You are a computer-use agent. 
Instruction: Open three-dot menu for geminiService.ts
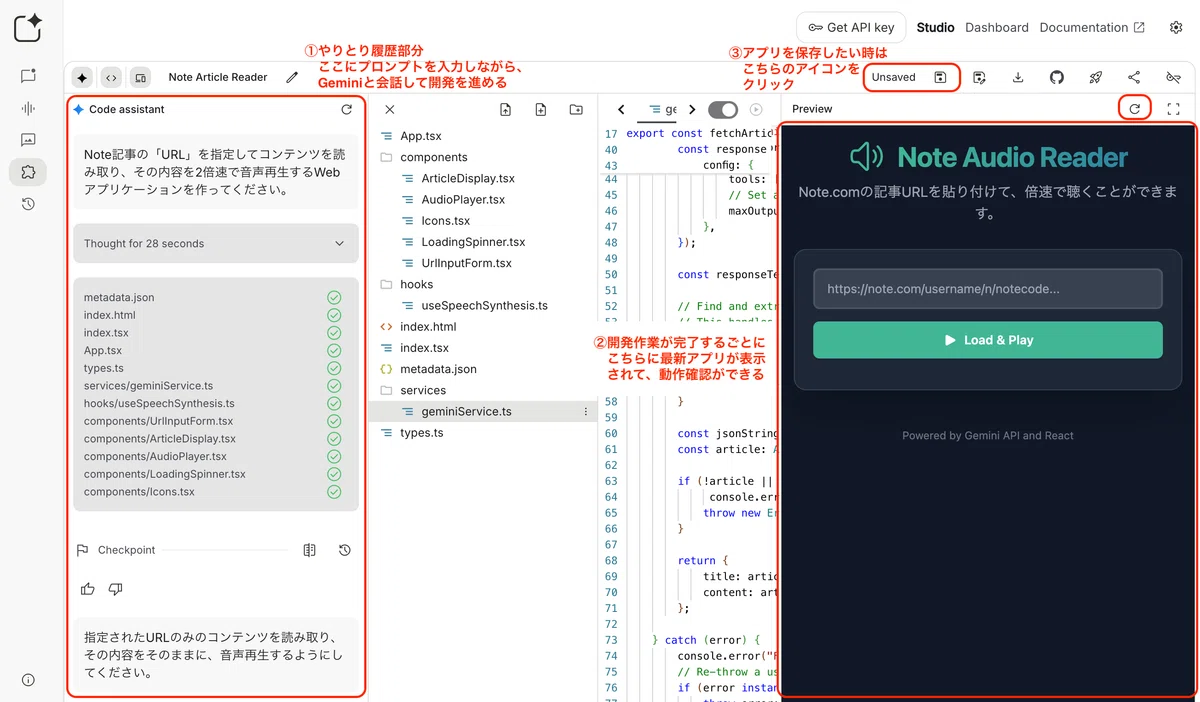point(586,411)
